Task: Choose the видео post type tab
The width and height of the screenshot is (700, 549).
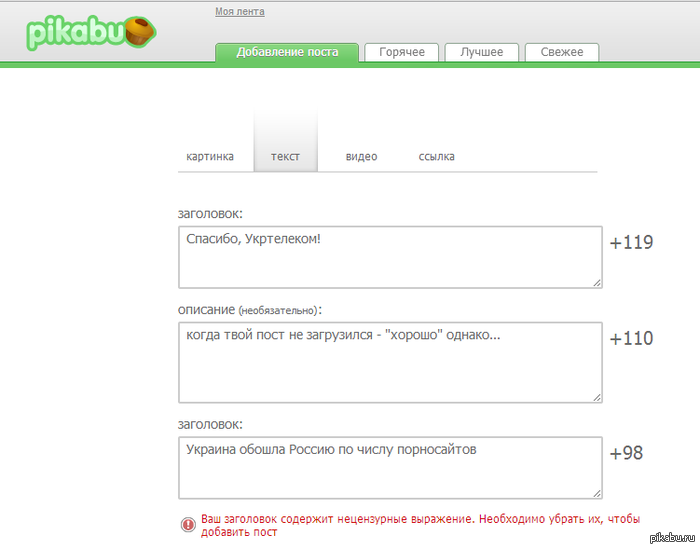Action: coord(362,157)
